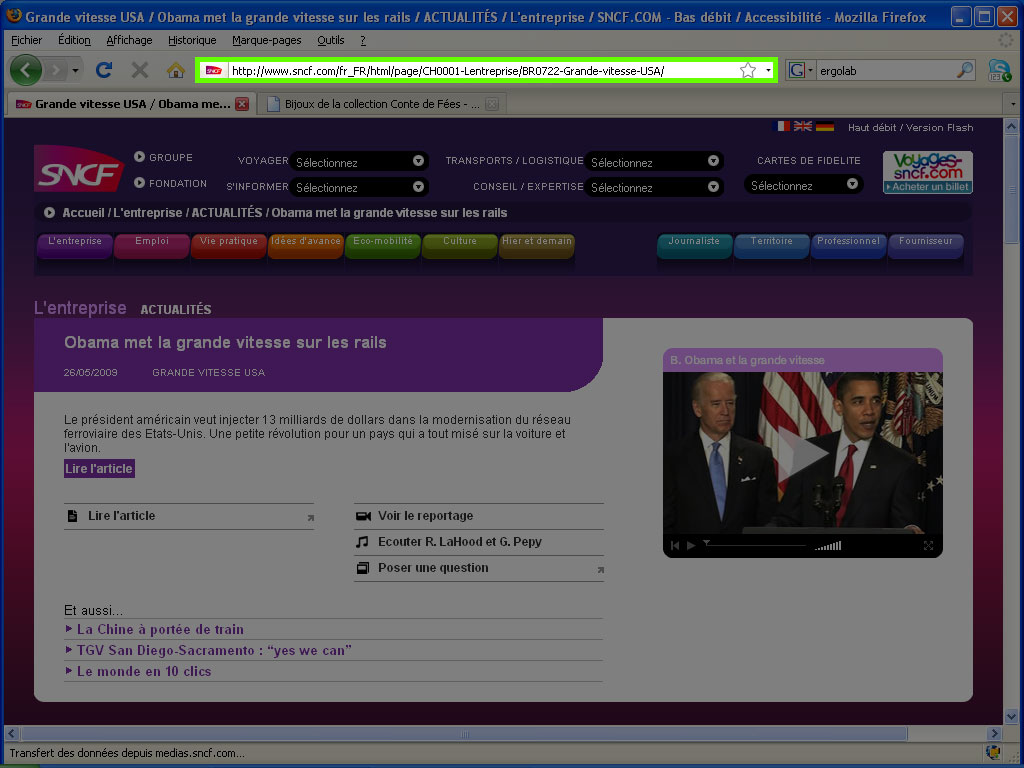Open La Chine à portée de train link
This screenshot has width=1024, height=768.
pyautogui.click(x=160, y=630)
